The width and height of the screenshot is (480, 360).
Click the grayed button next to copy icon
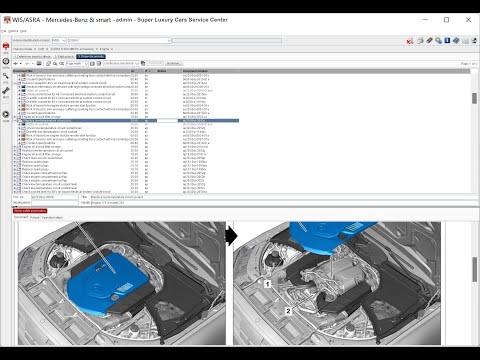coord(155,63)
